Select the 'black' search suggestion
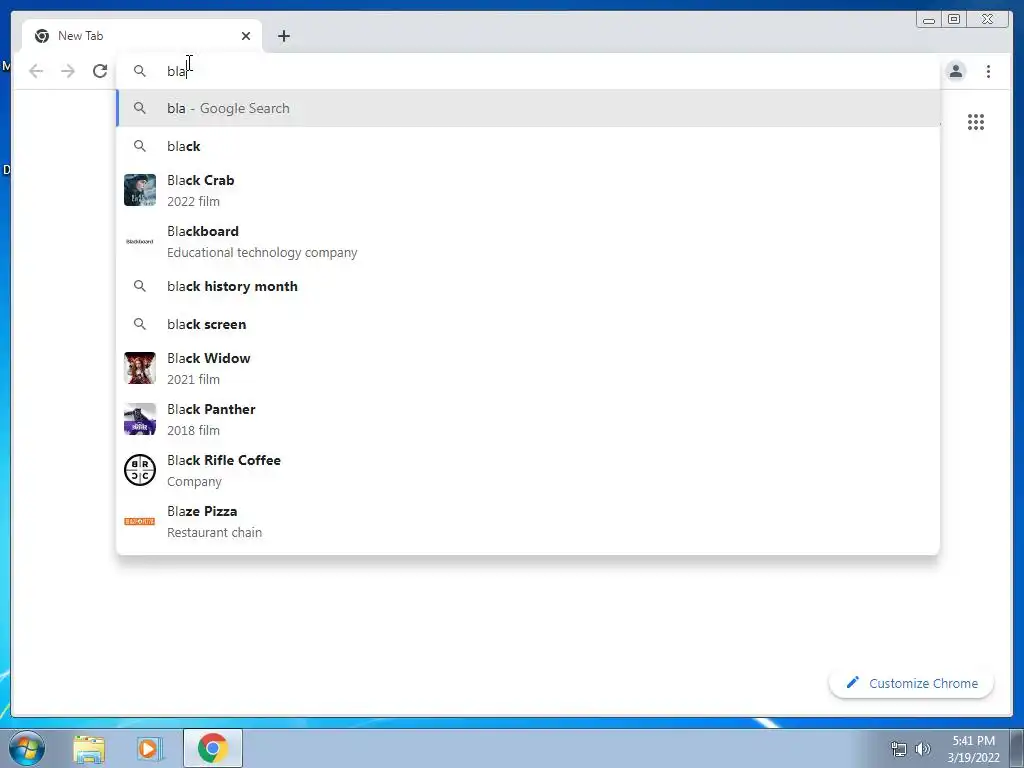This screenshot has width=1024, height=768. [528, 146]
